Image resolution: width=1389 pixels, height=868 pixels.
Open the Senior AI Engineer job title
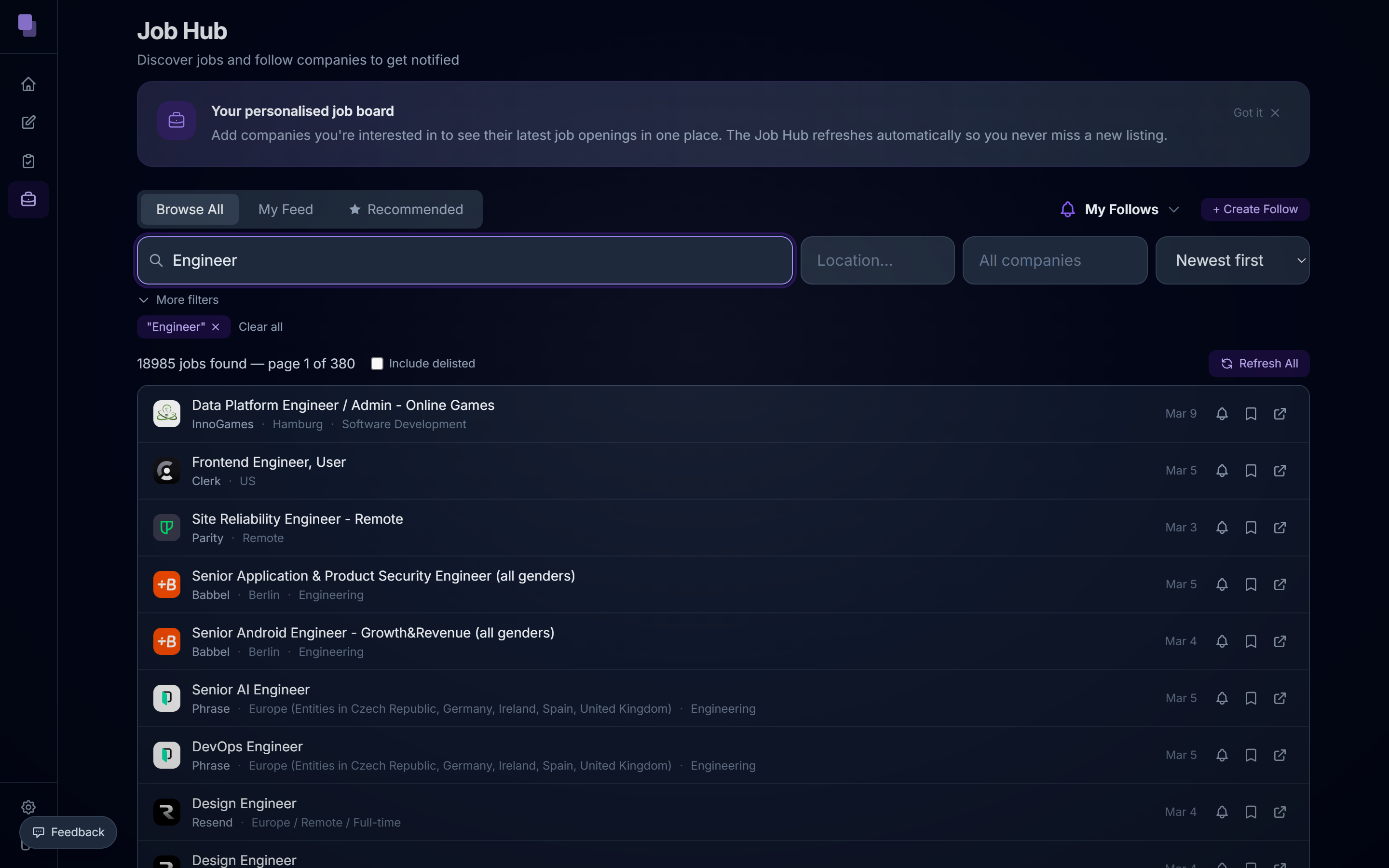251,690
